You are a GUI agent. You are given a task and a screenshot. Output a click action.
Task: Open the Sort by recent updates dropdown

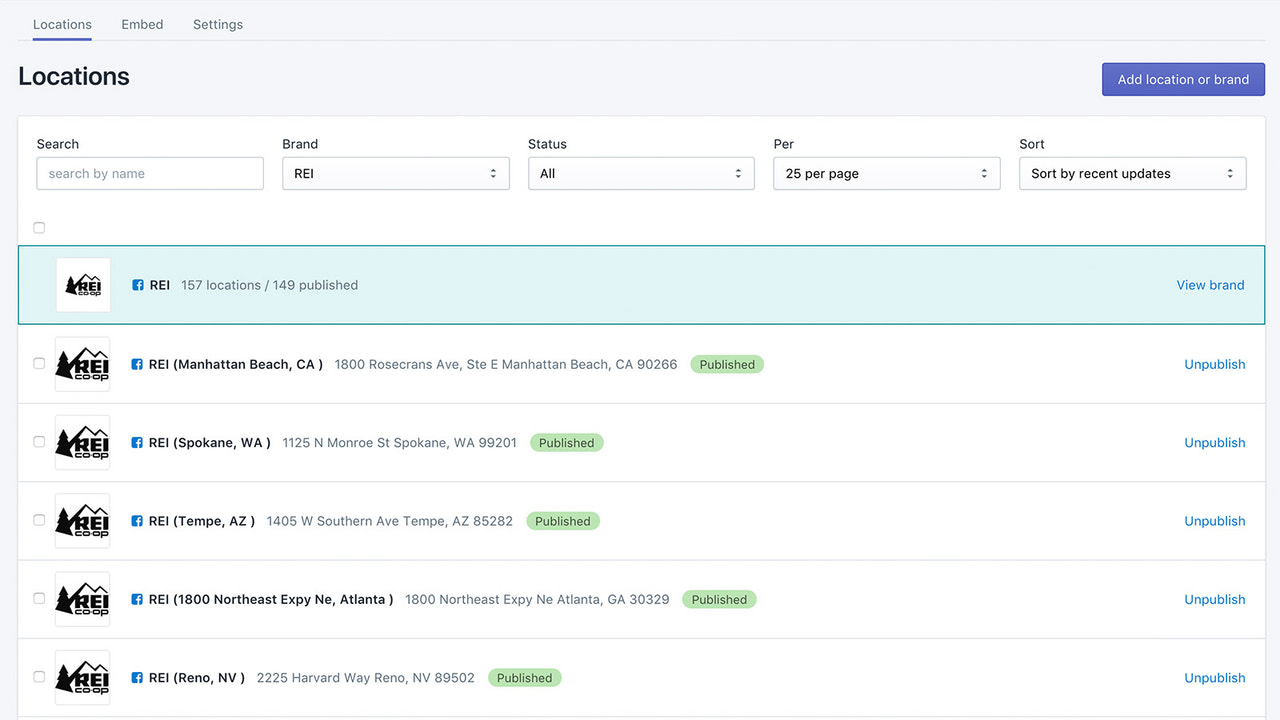pos(1132,173)
